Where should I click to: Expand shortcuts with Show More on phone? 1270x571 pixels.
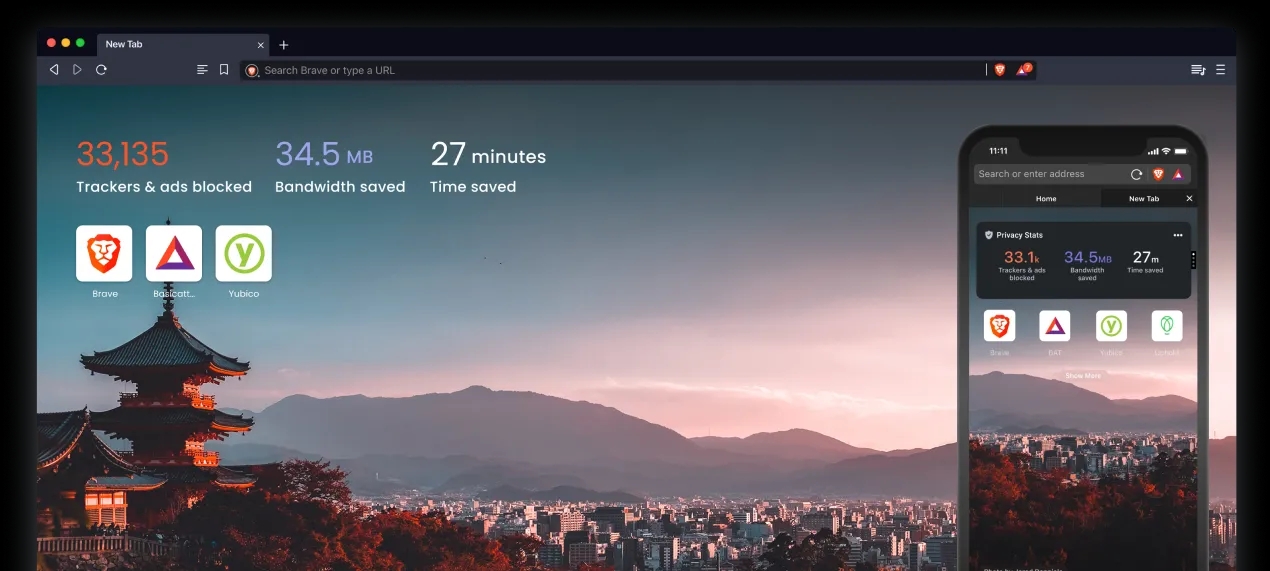point(1082,376)
